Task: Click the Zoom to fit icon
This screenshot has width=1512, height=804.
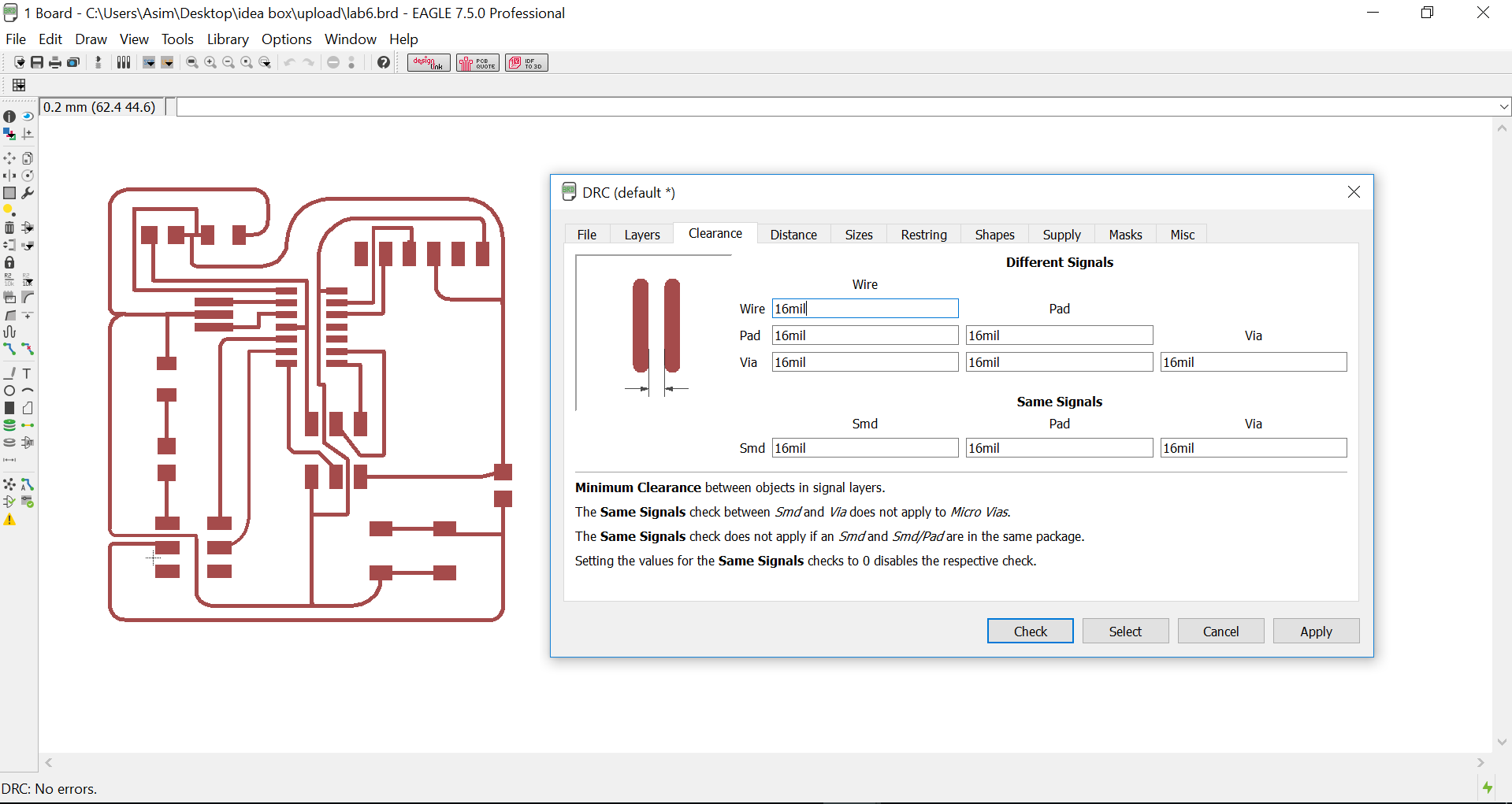Action: click(x=191, y=62)
